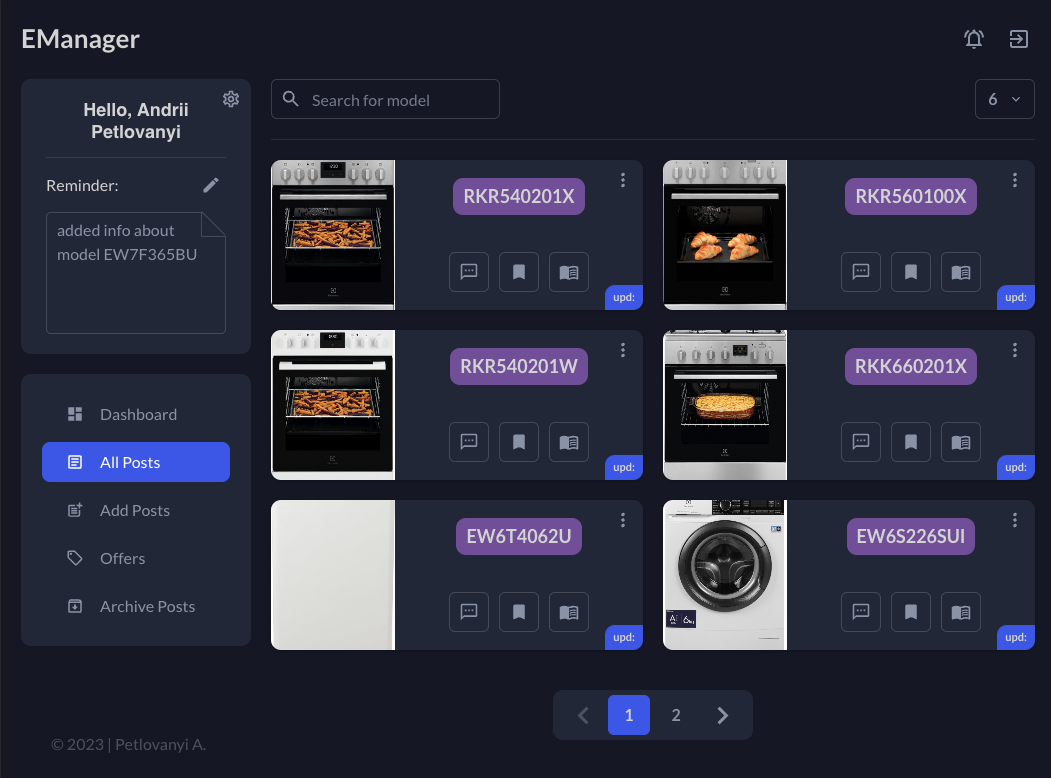The width and height of the screenshot is (1051, 778).
Task: Open profile settings with the gear icon
Action: click(231, 99)
